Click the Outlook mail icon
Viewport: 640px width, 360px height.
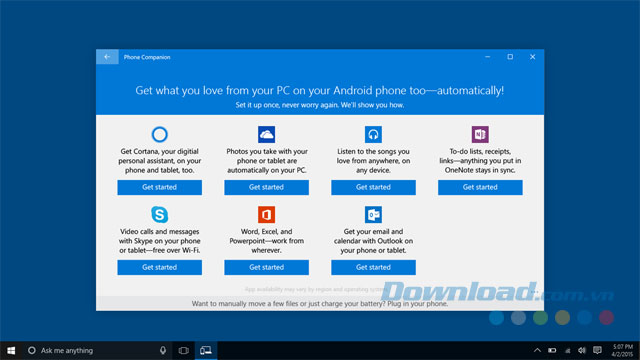pos(373,214)
